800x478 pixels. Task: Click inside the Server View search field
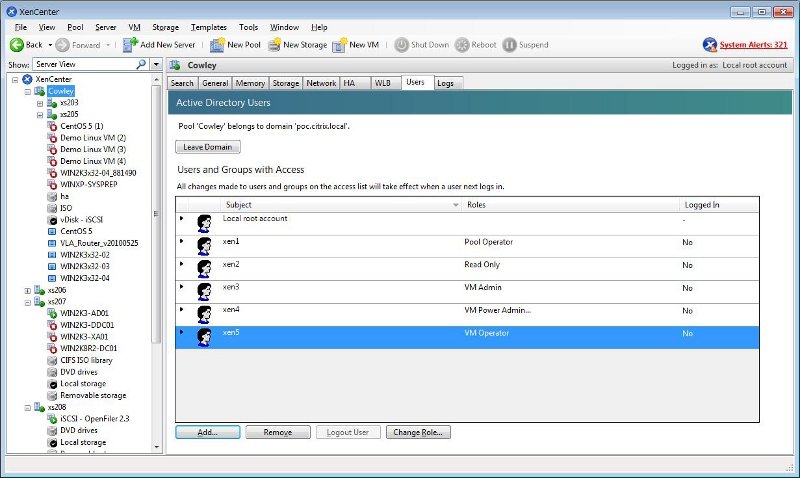pyautogui.click(x=85, y=64)
